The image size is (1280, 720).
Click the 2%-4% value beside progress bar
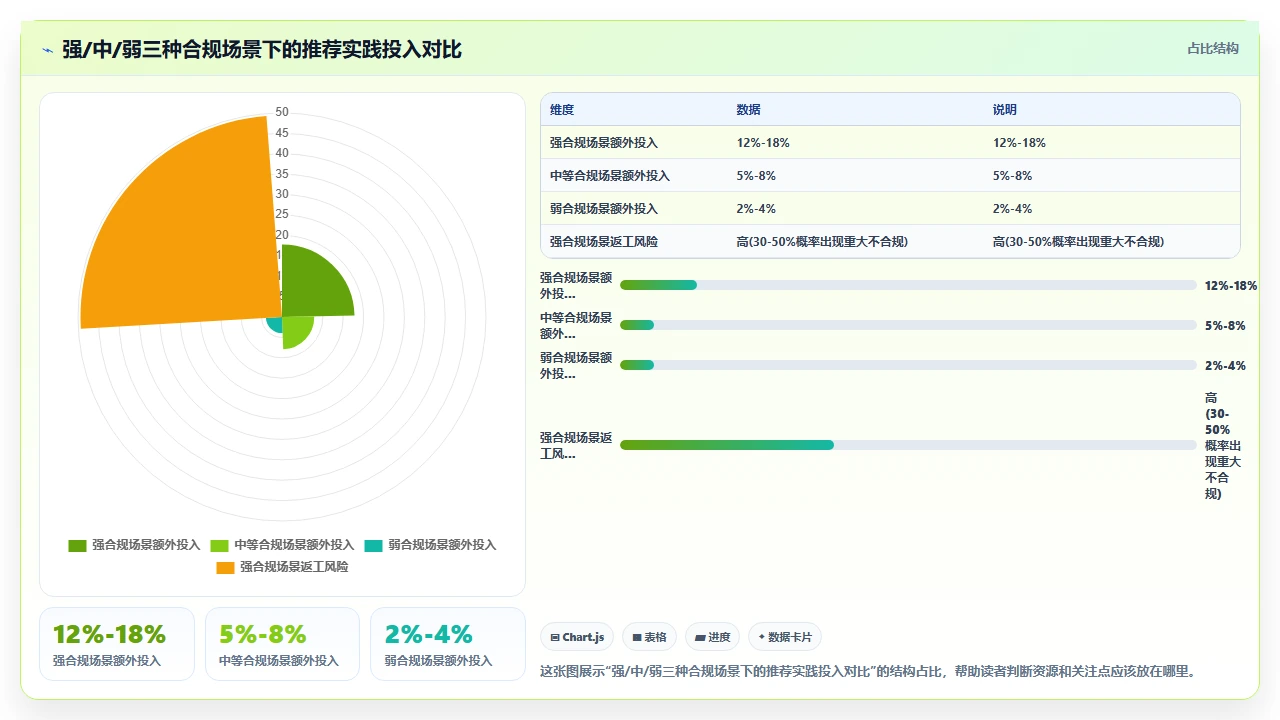pos(1225,365)
